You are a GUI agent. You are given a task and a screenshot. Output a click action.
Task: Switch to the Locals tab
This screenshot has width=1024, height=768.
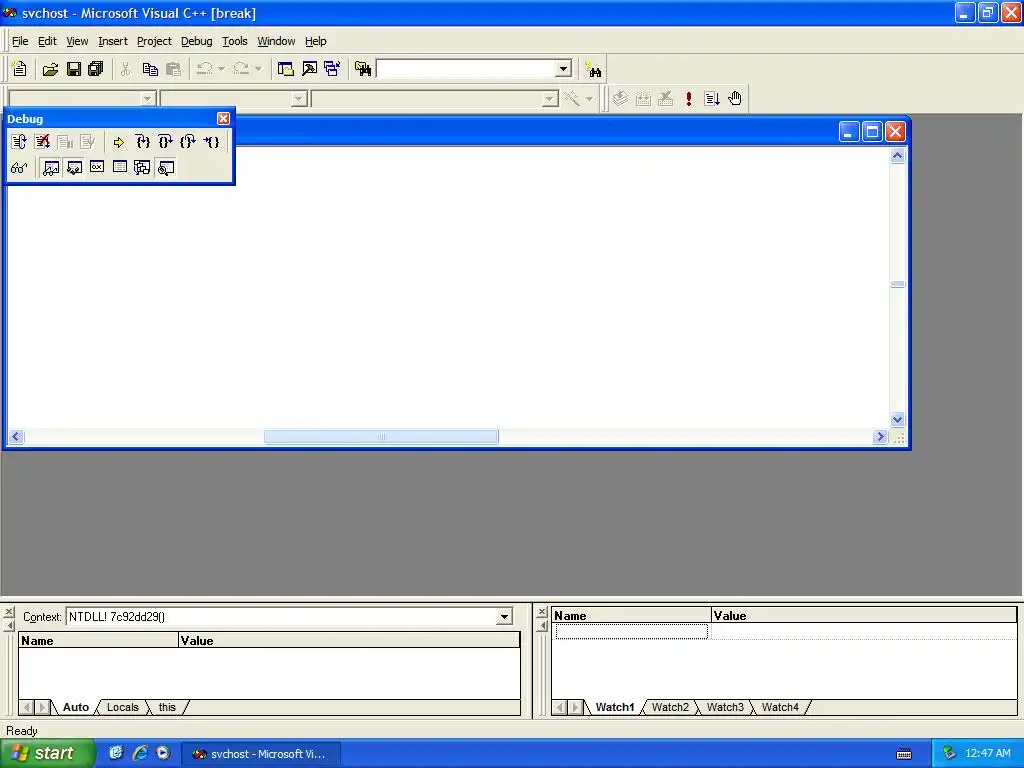(123, 707)
